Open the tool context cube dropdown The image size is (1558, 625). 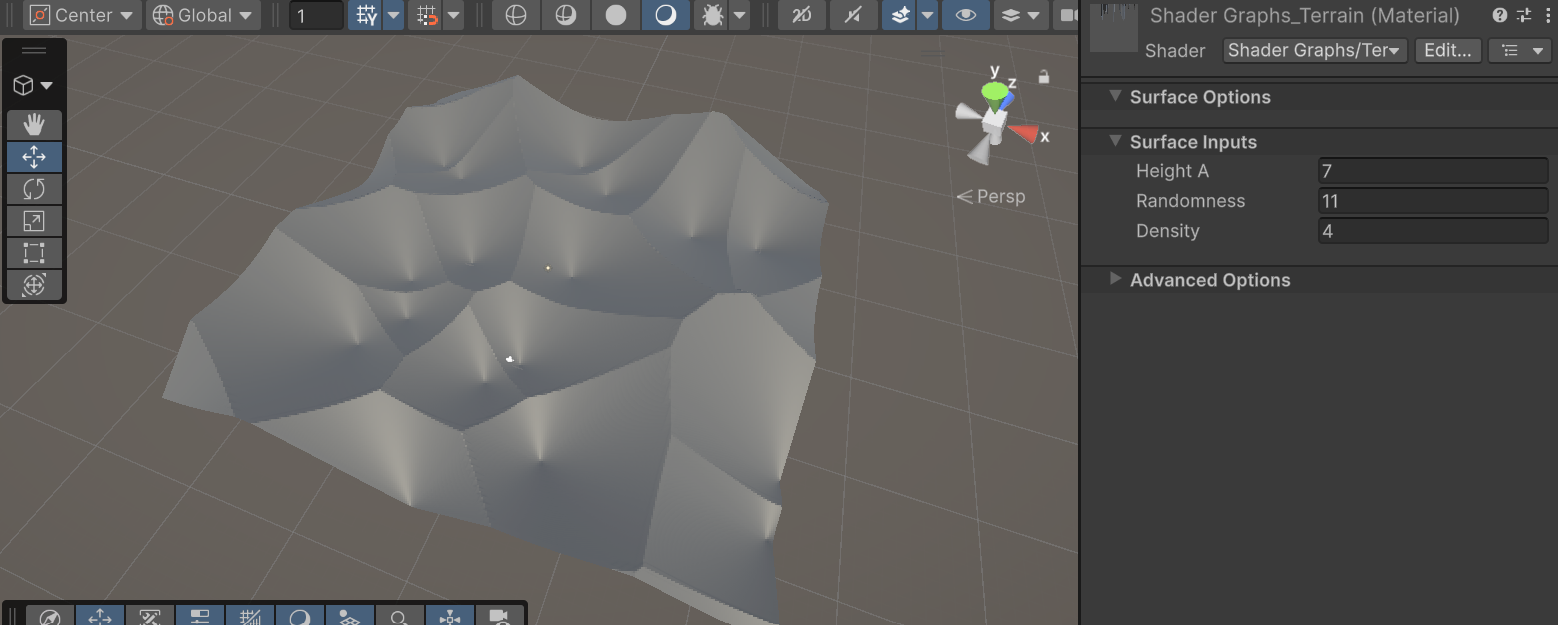point(33,86)
